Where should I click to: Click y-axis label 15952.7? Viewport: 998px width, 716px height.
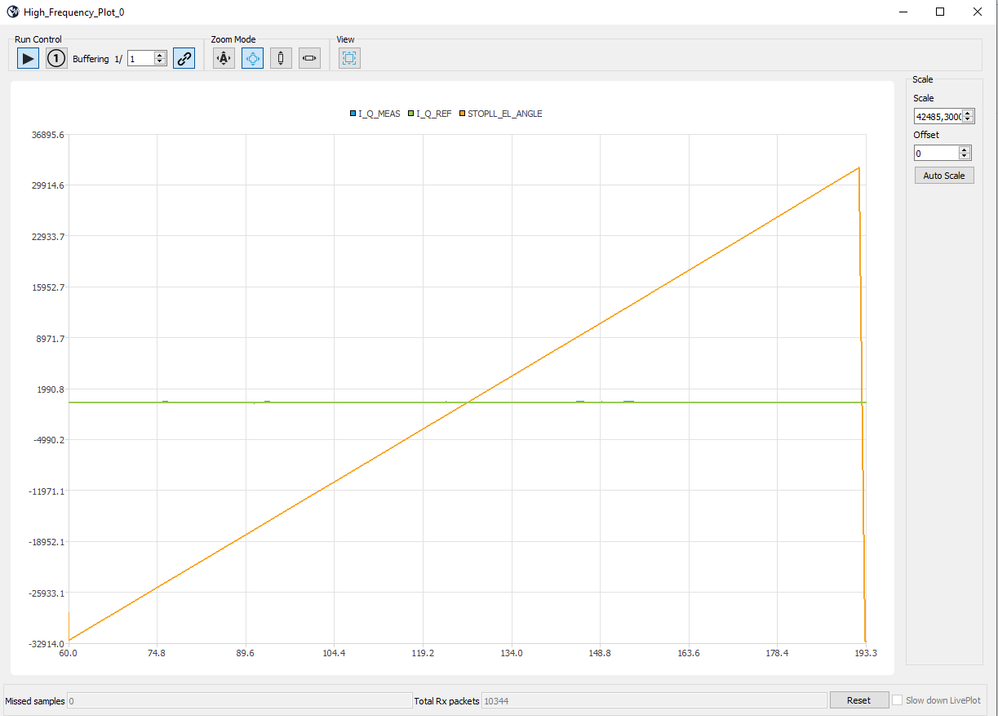(48, 287)
